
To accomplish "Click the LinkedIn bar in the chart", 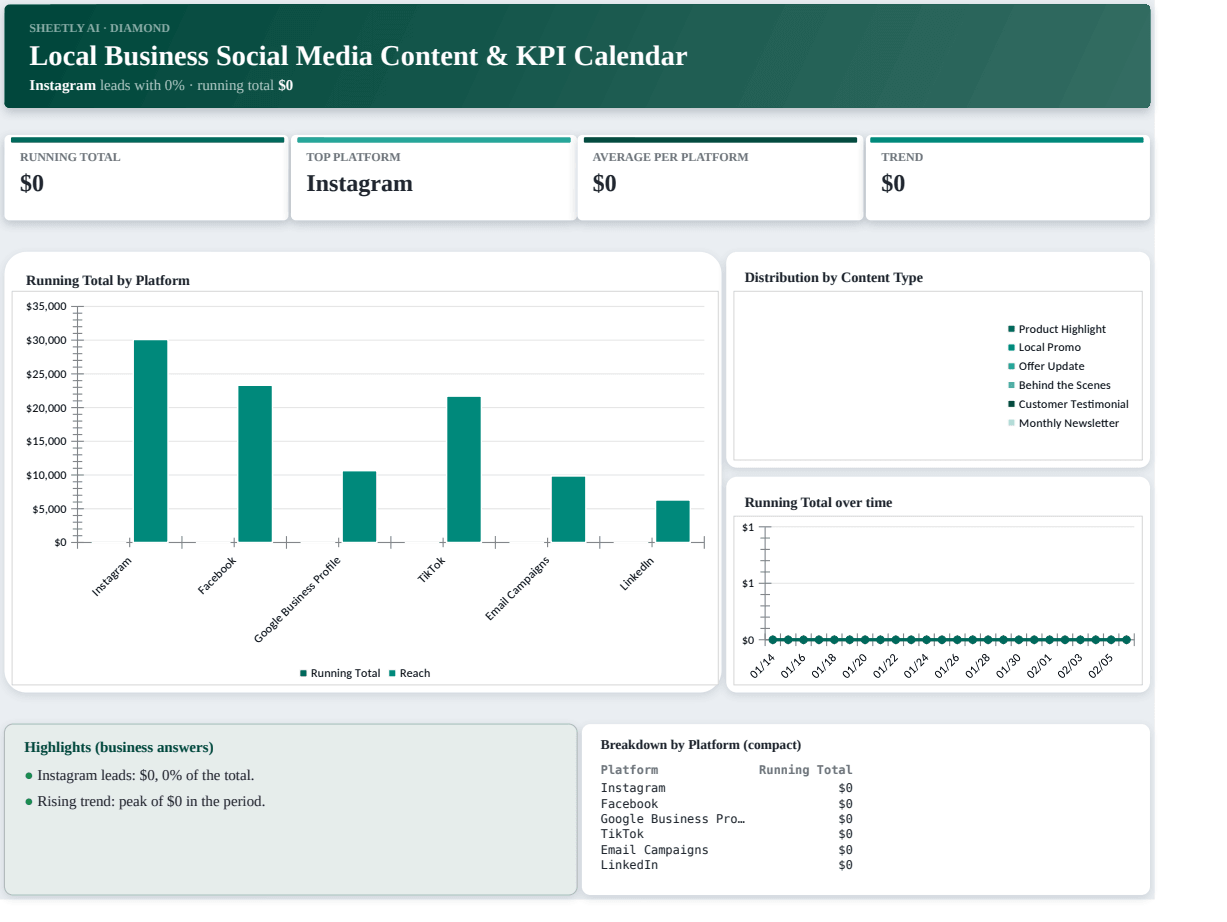I will pyautogui.click(x=673, y=521).
